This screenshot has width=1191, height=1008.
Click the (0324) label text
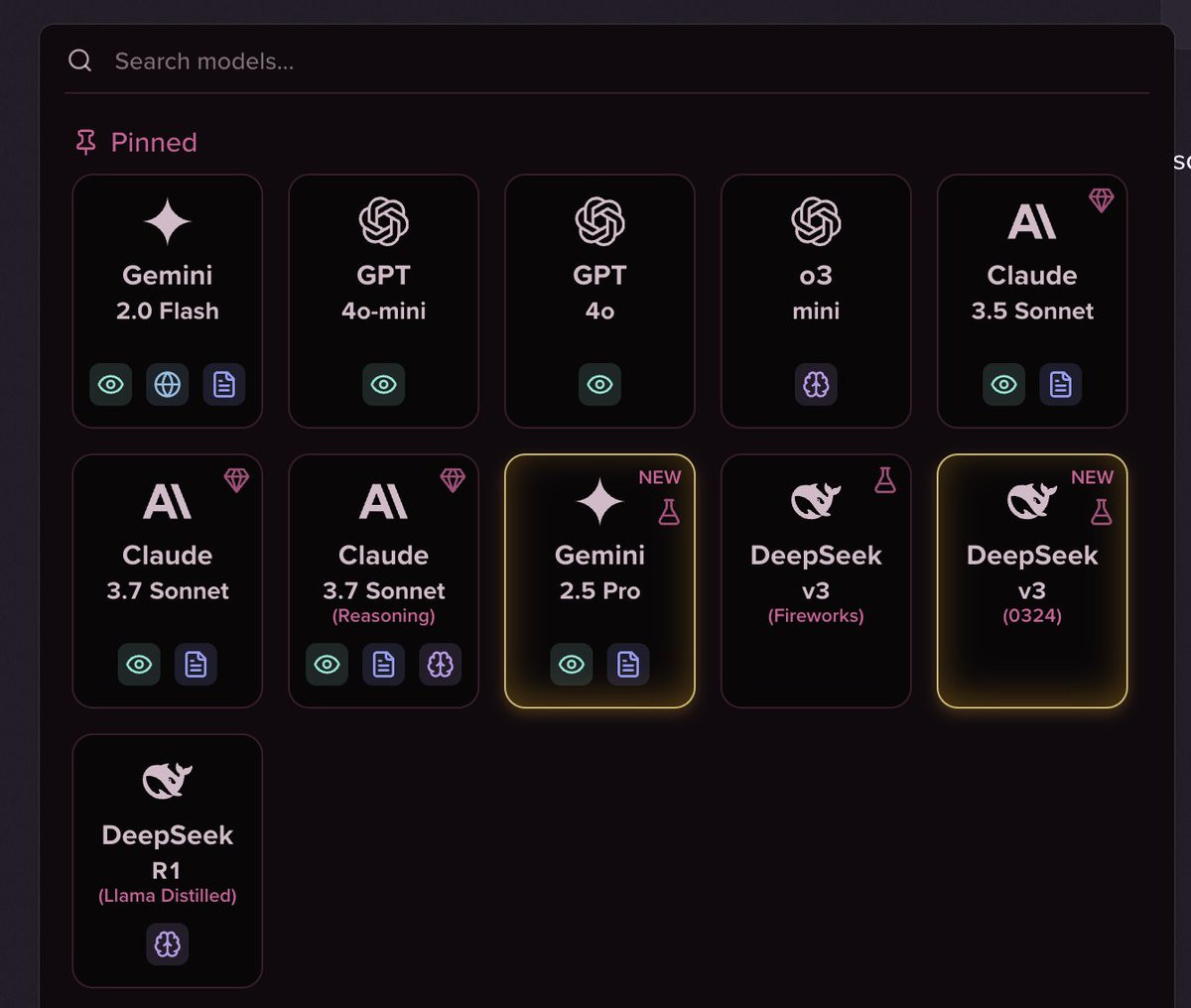[x=1032, y=616]
